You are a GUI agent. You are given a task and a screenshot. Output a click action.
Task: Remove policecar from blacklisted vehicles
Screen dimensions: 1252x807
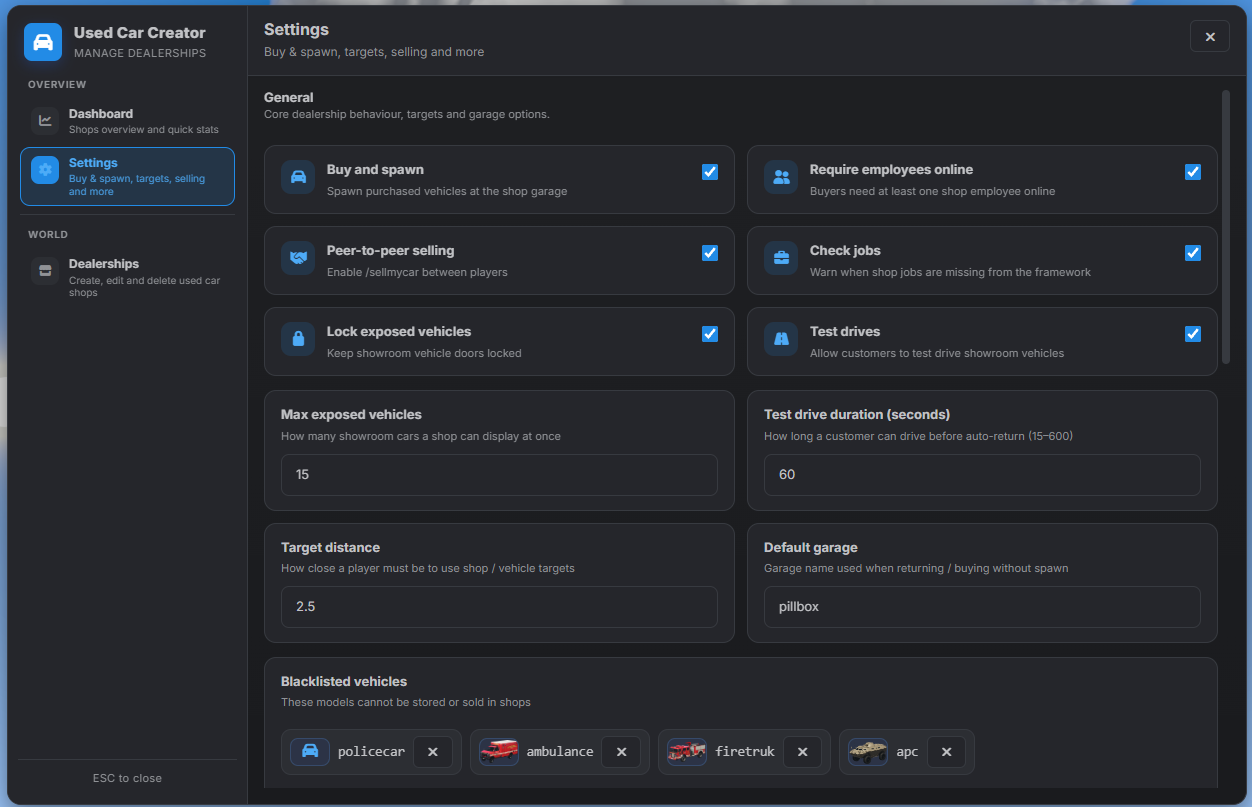pyautogui.click(x=433, y=752)
